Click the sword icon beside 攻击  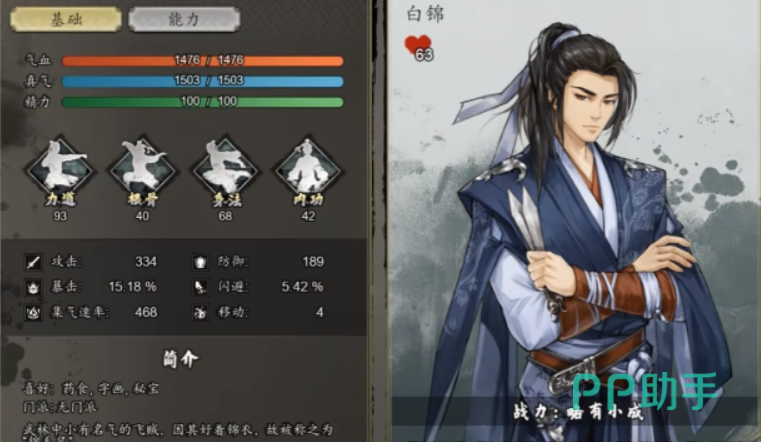point(33,262)
